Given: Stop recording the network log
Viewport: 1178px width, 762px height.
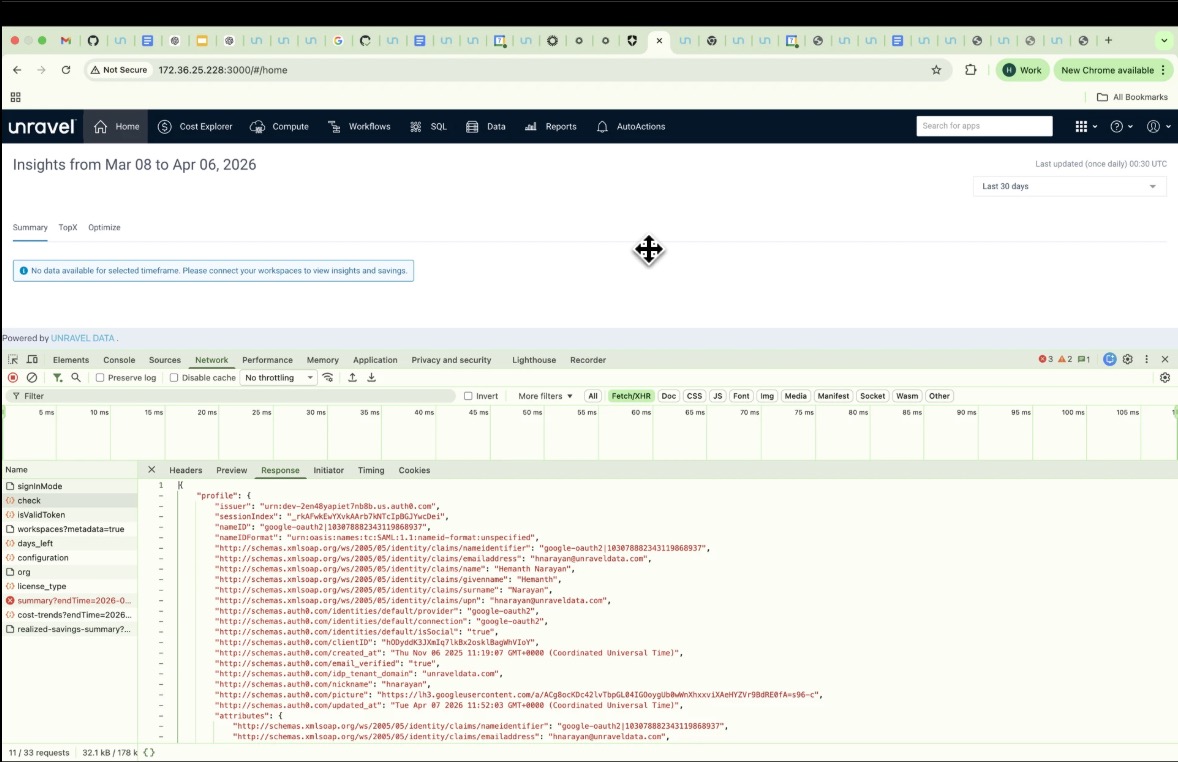Looking at the screenshot, I should coord(13,378).
